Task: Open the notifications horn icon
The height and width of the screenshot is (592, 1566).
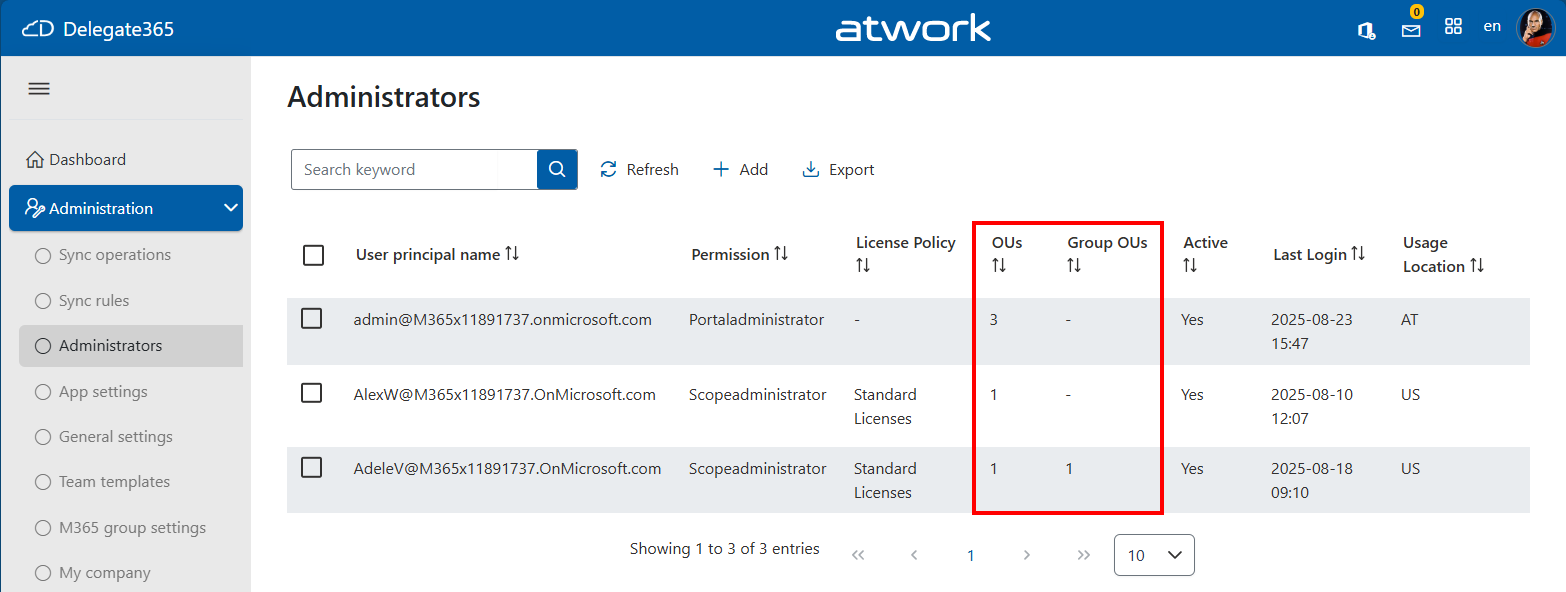Action: click(x=1366, y=30)
